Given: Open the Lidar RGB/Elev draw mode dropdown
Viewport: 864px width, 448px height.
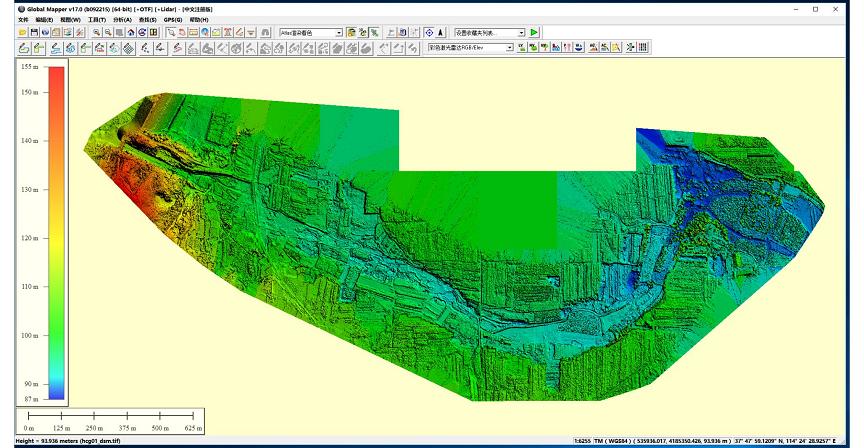Looking at the screenshot, I should pos(509,47).
